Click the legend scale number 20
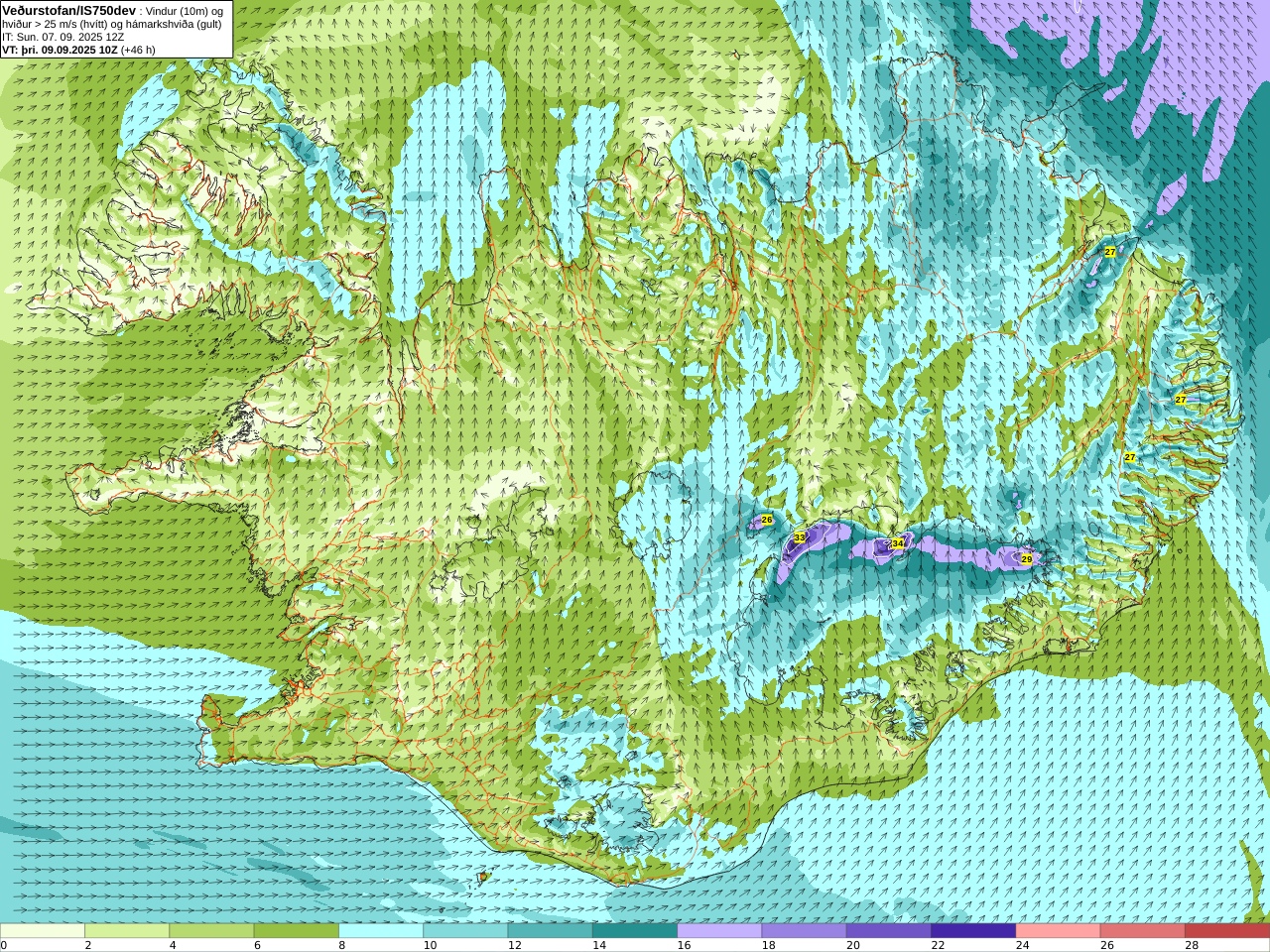 pyautogui.click(x=853, y=945)
